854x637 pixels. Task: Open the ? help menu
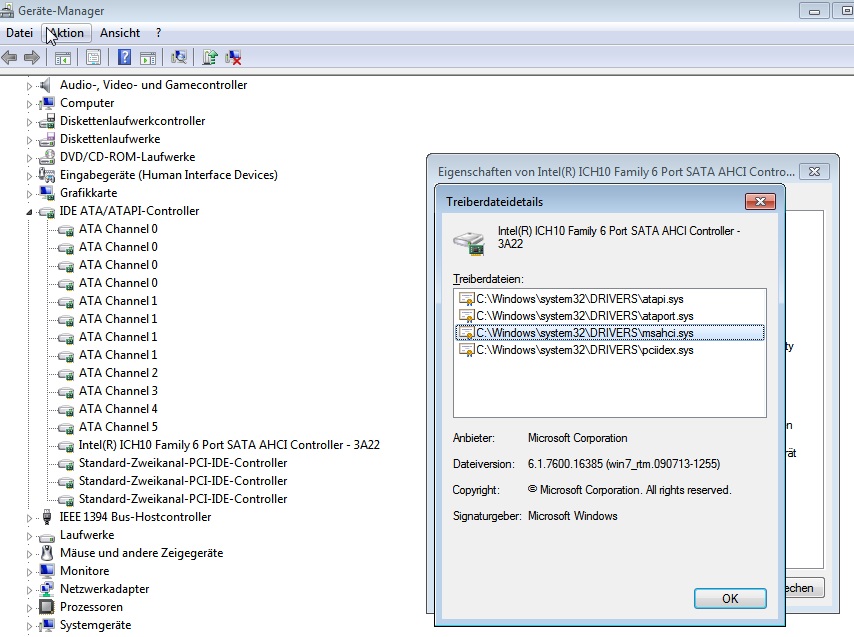pos(158,33)
